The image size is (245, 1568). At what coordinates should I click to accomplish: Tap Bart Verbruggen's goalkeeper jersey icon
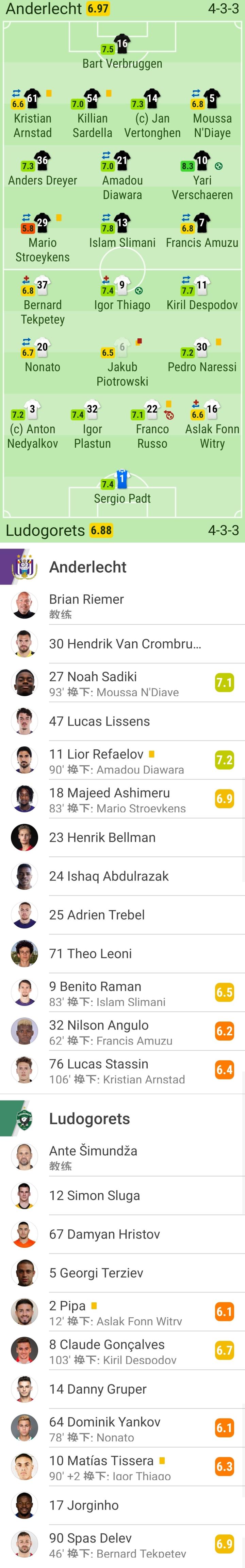[122, 43]
